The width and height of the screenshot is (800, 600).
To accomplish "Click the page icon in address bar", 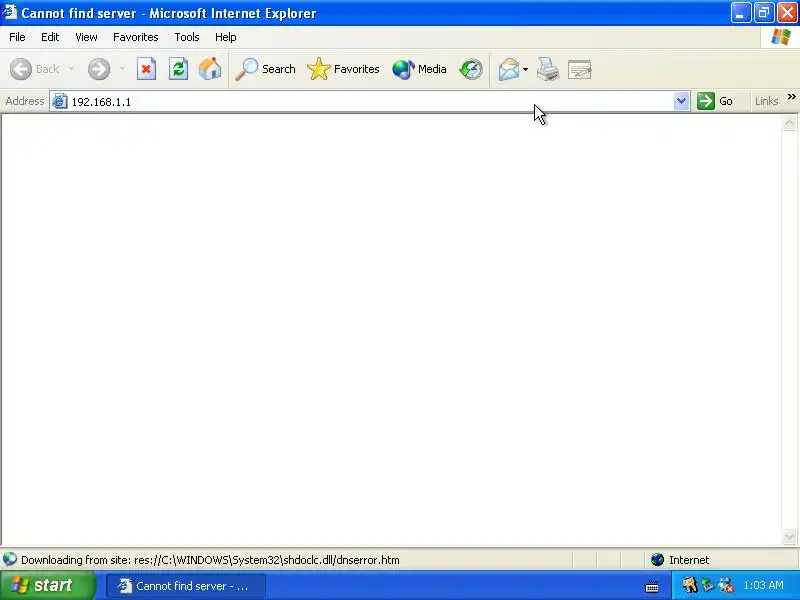I will 60,101.
